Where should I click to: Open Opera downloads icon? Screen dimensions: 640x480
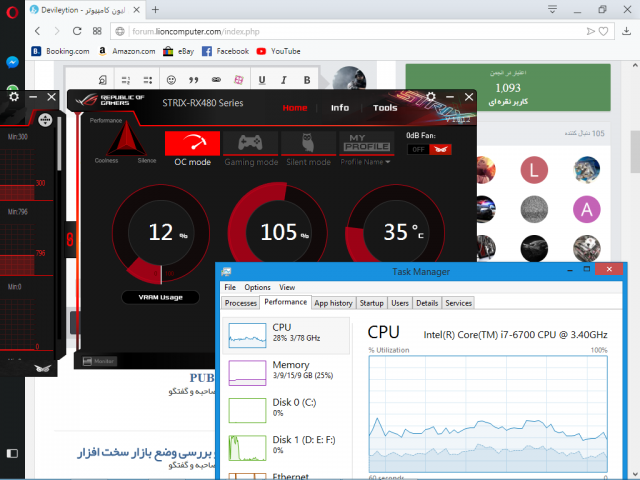click(x=626, y=31)
